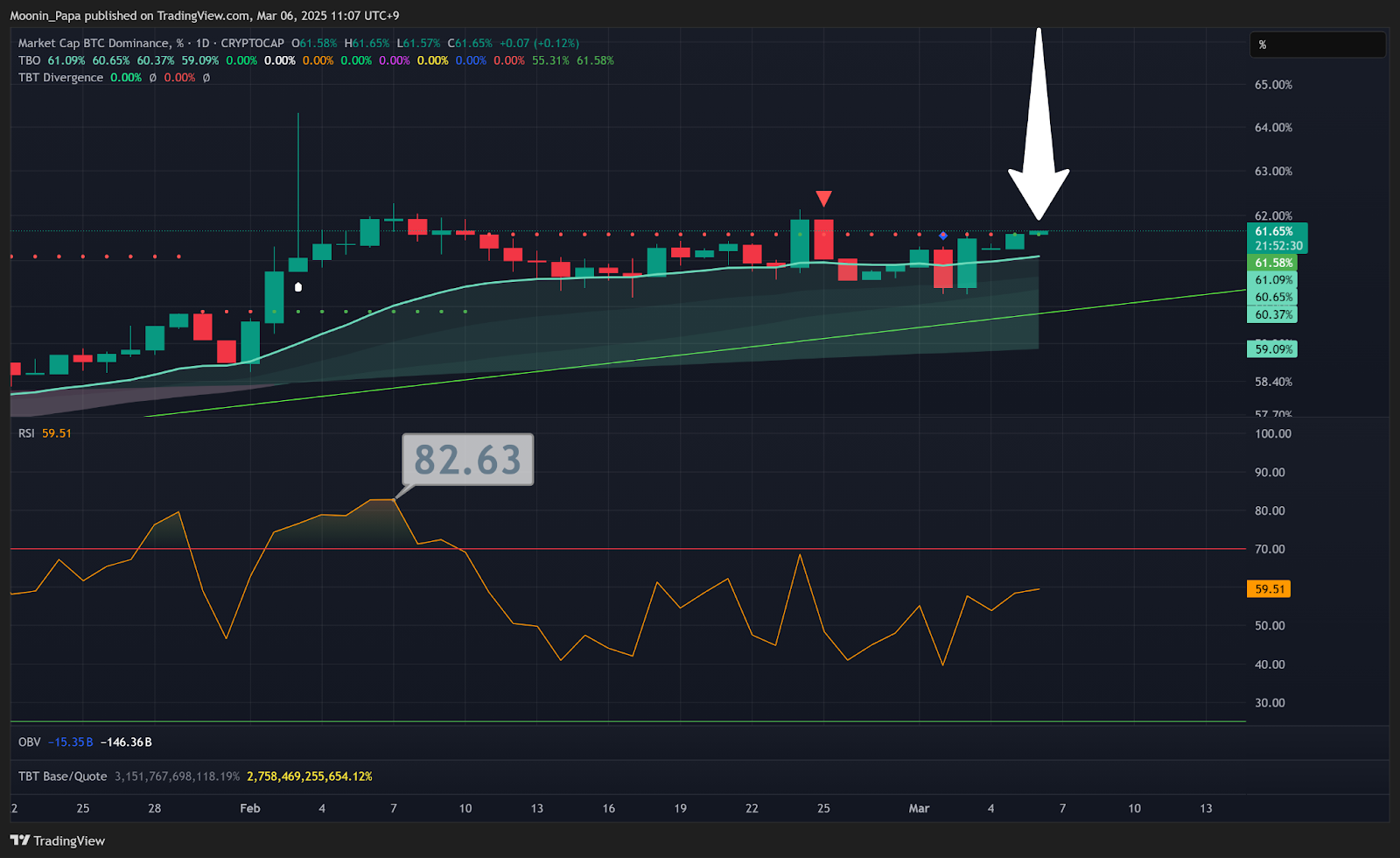1400x858 pixels.
Task: Click the green 59.09% price scale label
Action: [1273, 349]
